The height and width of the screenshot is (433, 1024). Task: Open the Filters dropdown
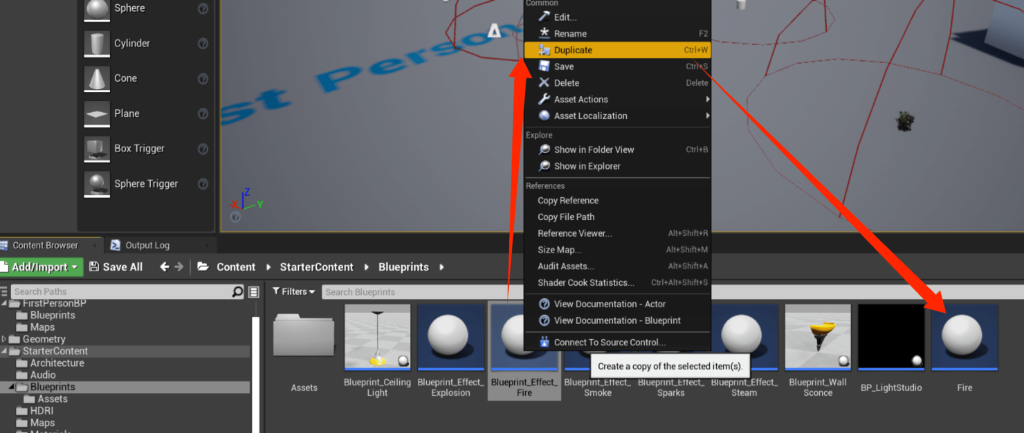[294, 291]
